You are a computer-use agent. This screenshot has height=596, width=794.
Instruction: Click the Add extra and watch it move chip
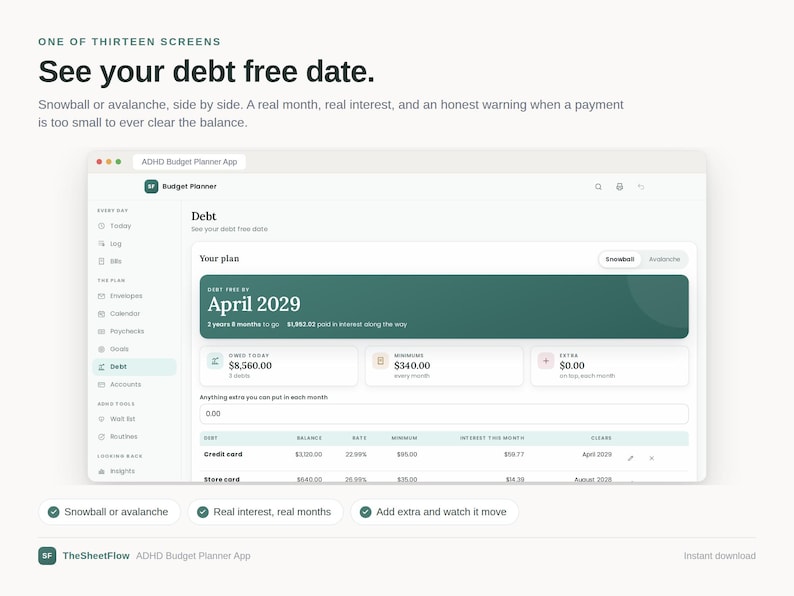(x=434, y=512)
